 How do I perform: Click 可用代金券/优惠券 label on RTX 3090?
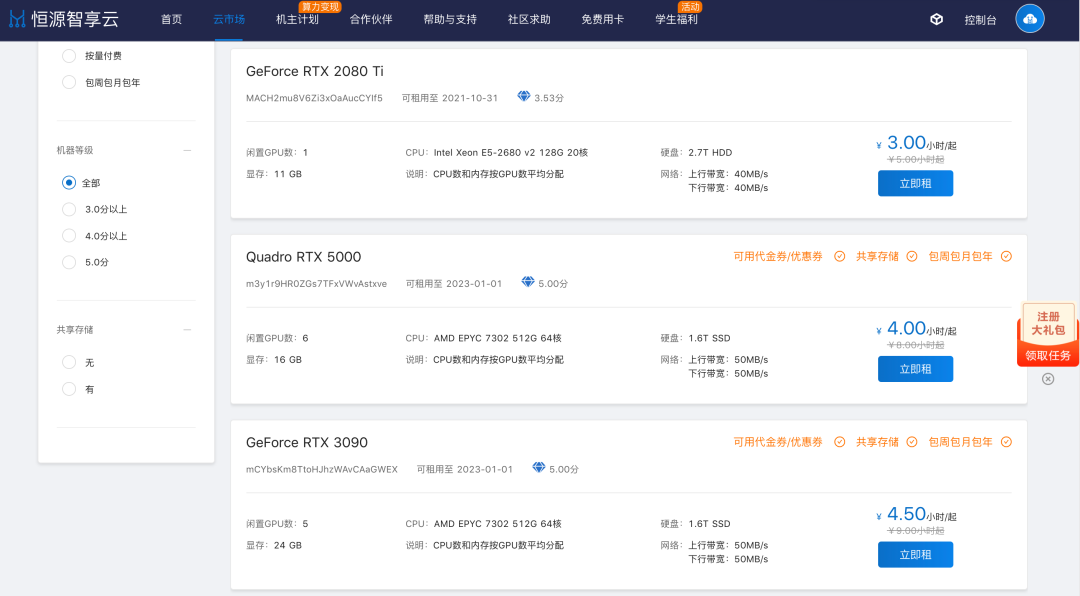click(778, 442)
